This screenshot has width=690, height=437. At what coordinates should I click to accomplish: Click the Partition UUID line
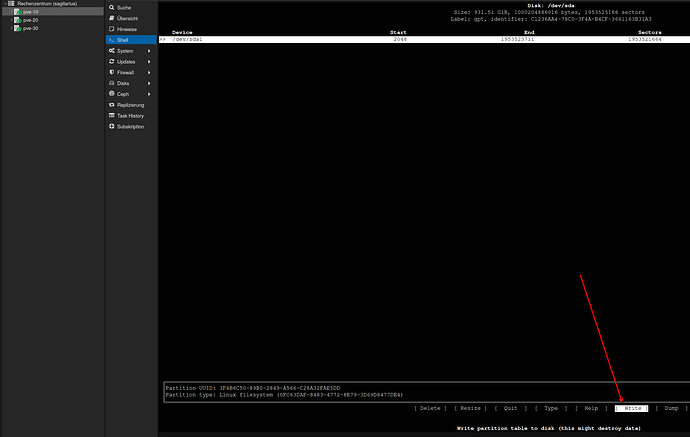pyautogui.click(x=253, y=388)
